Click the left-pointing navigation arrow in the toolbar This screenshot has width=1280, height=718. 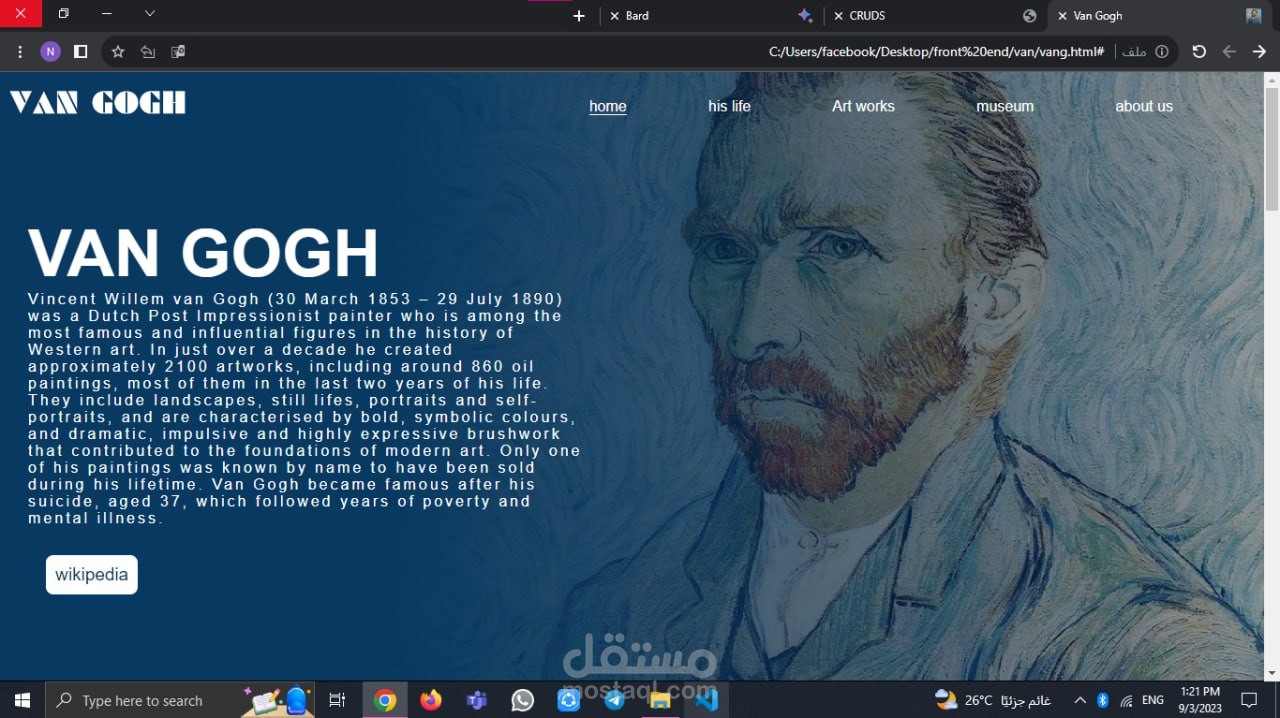point(1229,52)
